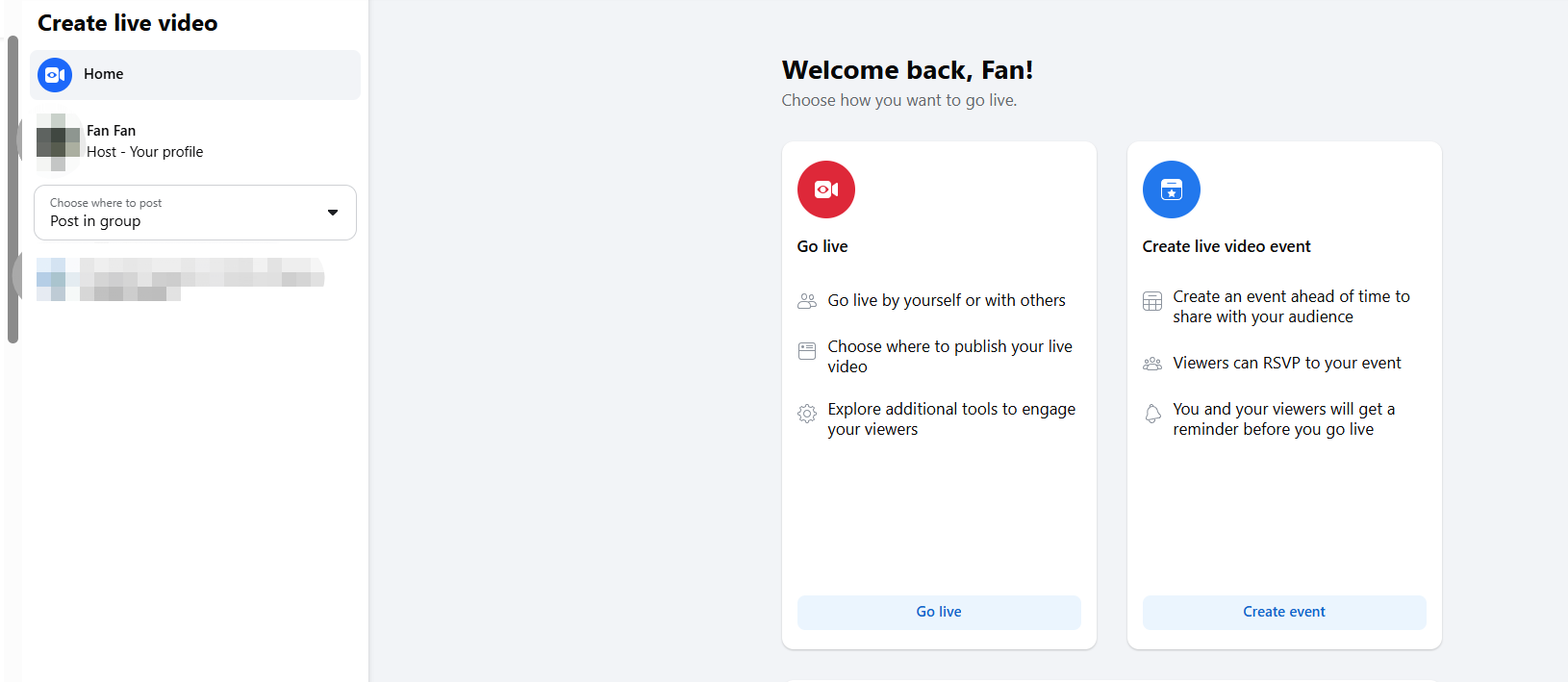Click the group icon beside 'Viewers can RSVP'

point(1151,364)
